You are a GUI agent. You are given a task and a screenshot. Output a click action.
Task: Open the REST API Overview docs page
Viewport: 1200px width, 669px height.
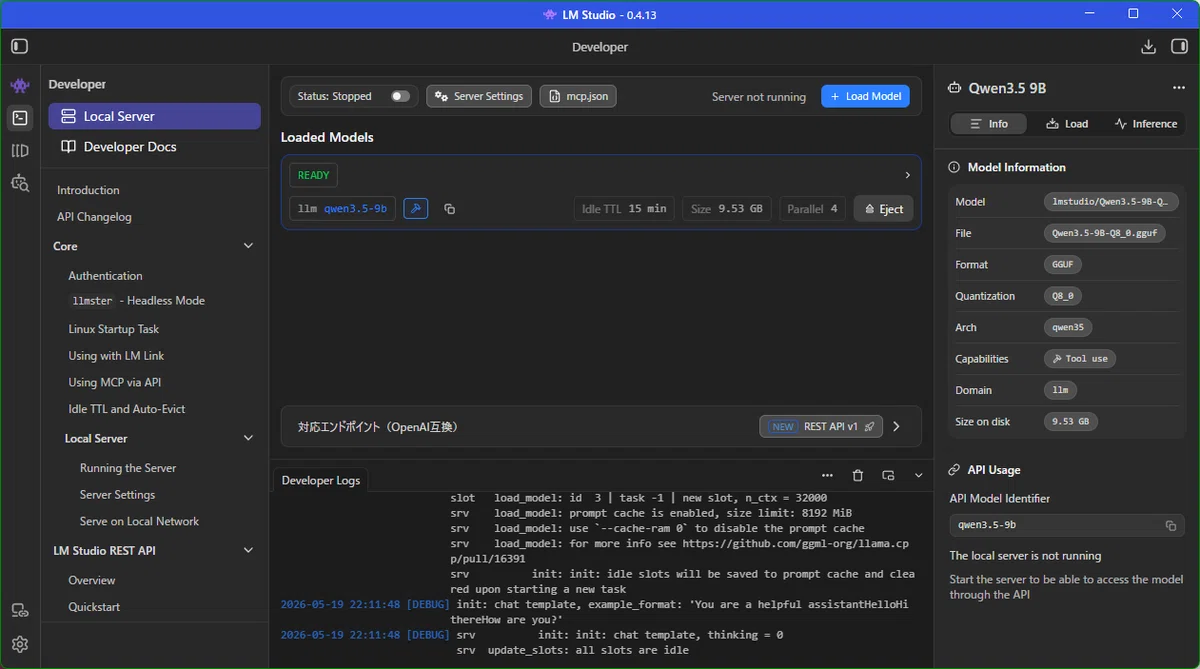[92, 580]
